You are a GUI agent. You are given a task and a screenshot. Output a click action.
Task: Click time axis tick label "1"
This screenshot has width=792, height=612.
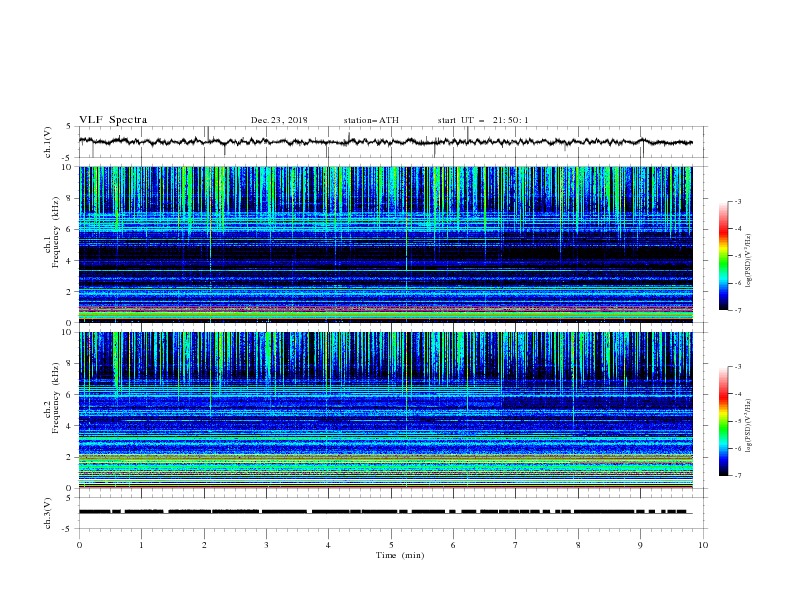pyautogui.click(x=141, y=545)
